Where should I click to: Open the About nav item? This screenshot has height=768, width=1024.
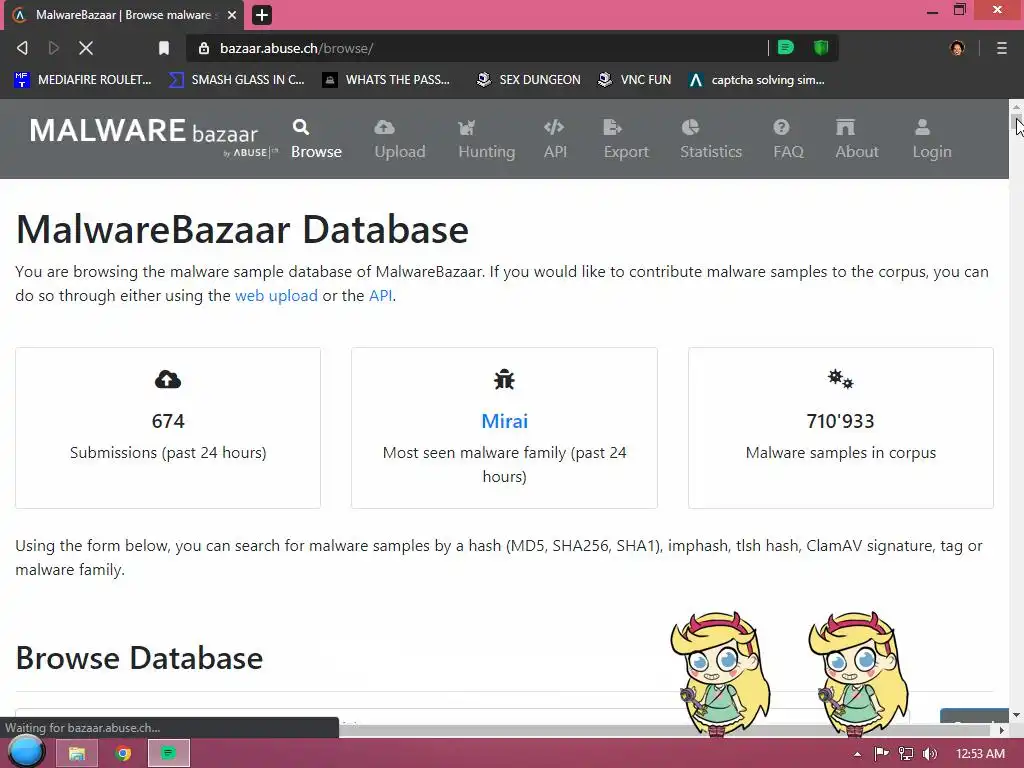[x=857, y=139]
